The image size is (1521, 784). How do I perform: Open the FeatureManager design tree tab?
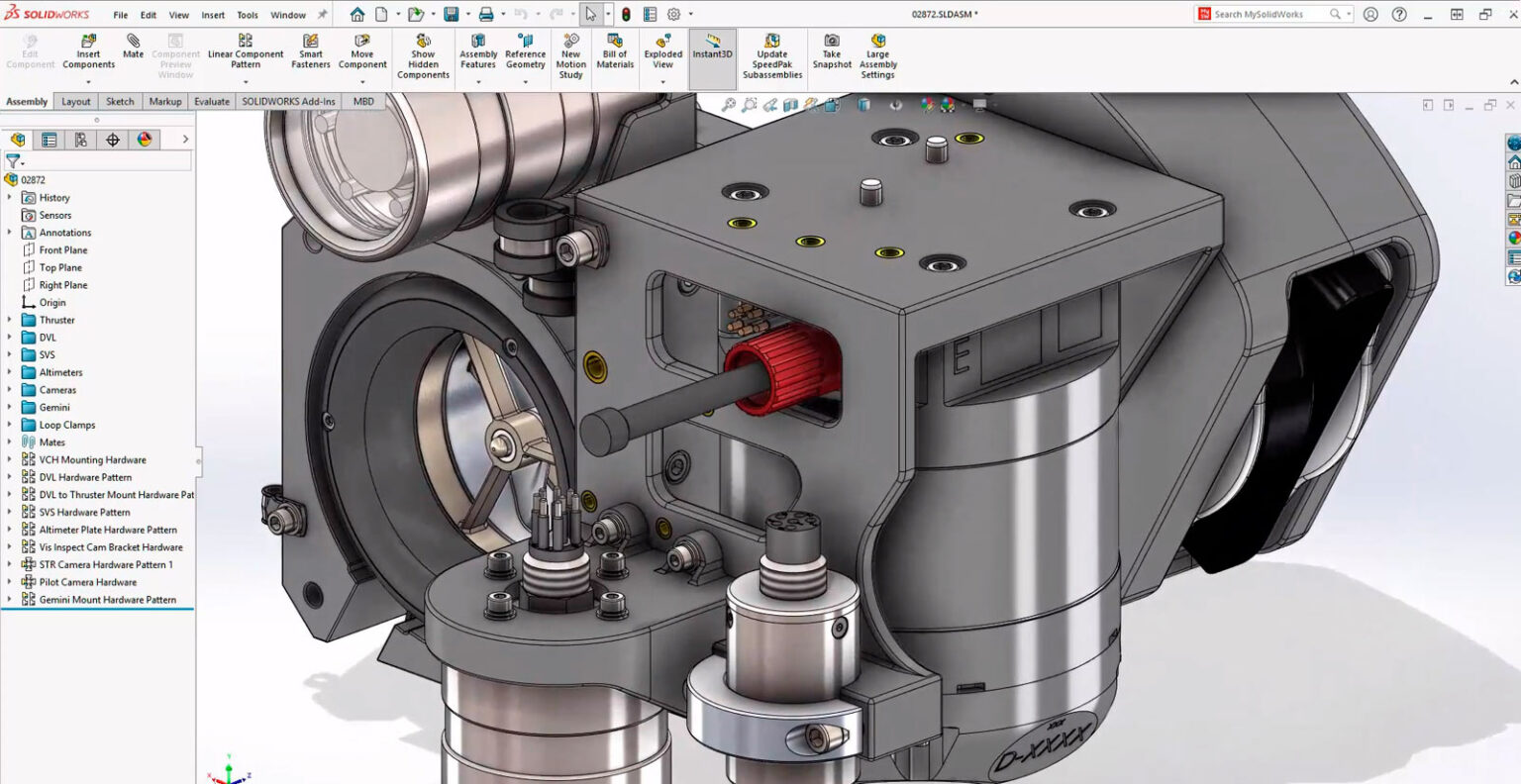(18, 140)
